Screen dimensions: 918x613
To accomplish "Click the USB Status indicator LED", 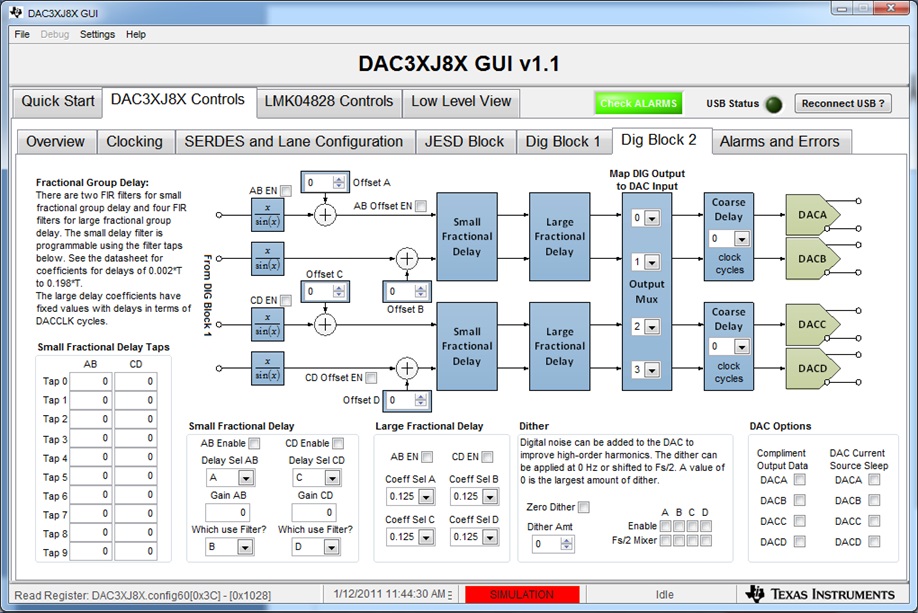I will (774, 104).
